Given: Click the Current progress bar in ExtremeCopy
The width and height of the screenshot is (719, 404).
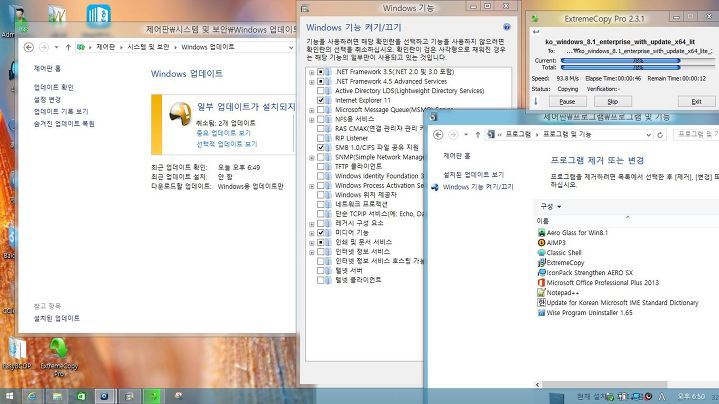Looking at the screenshot, I should tap(637, 61).
